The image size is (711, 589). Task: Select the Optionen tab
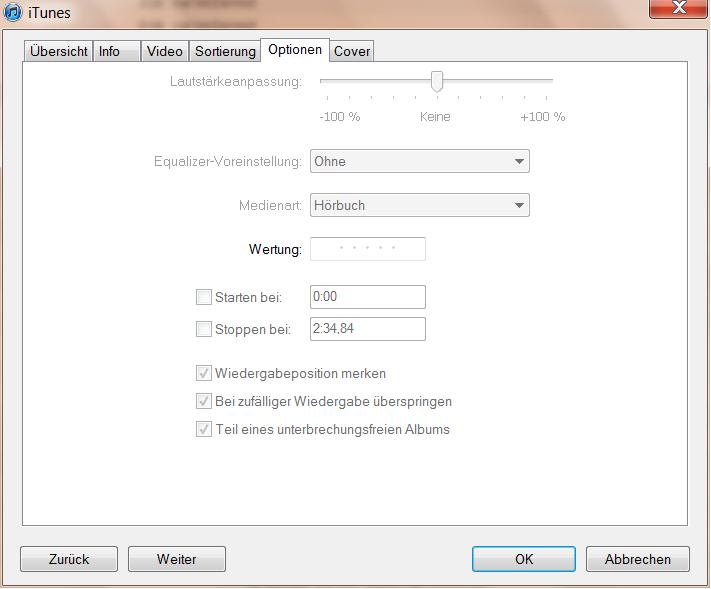point(295,50)
